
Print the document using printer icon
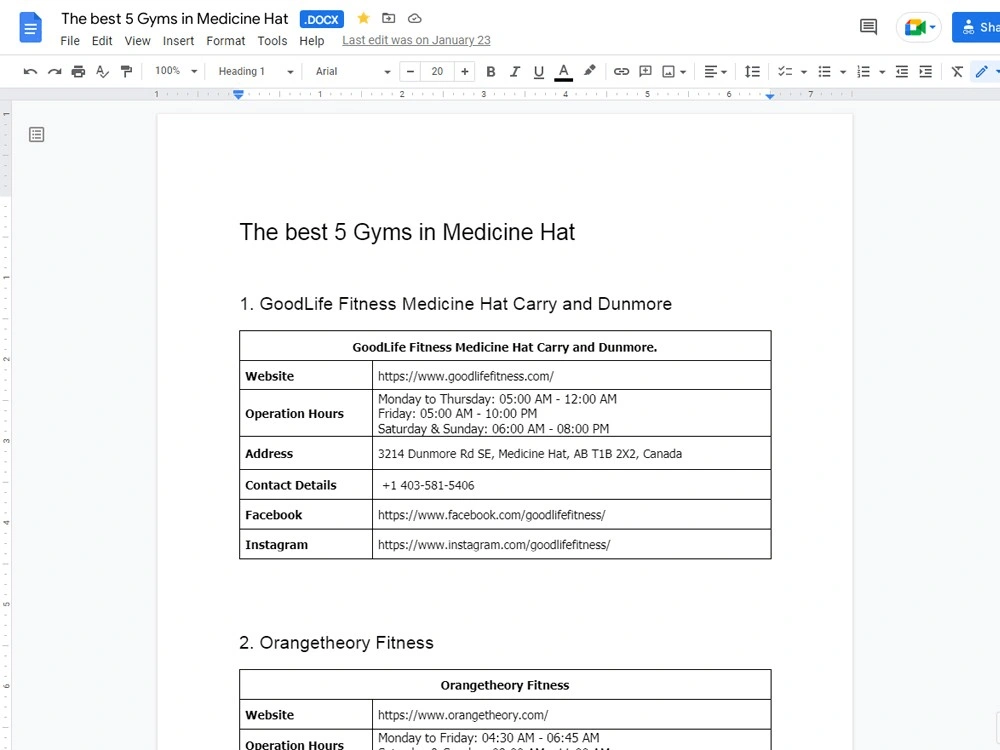coord(78,71)
